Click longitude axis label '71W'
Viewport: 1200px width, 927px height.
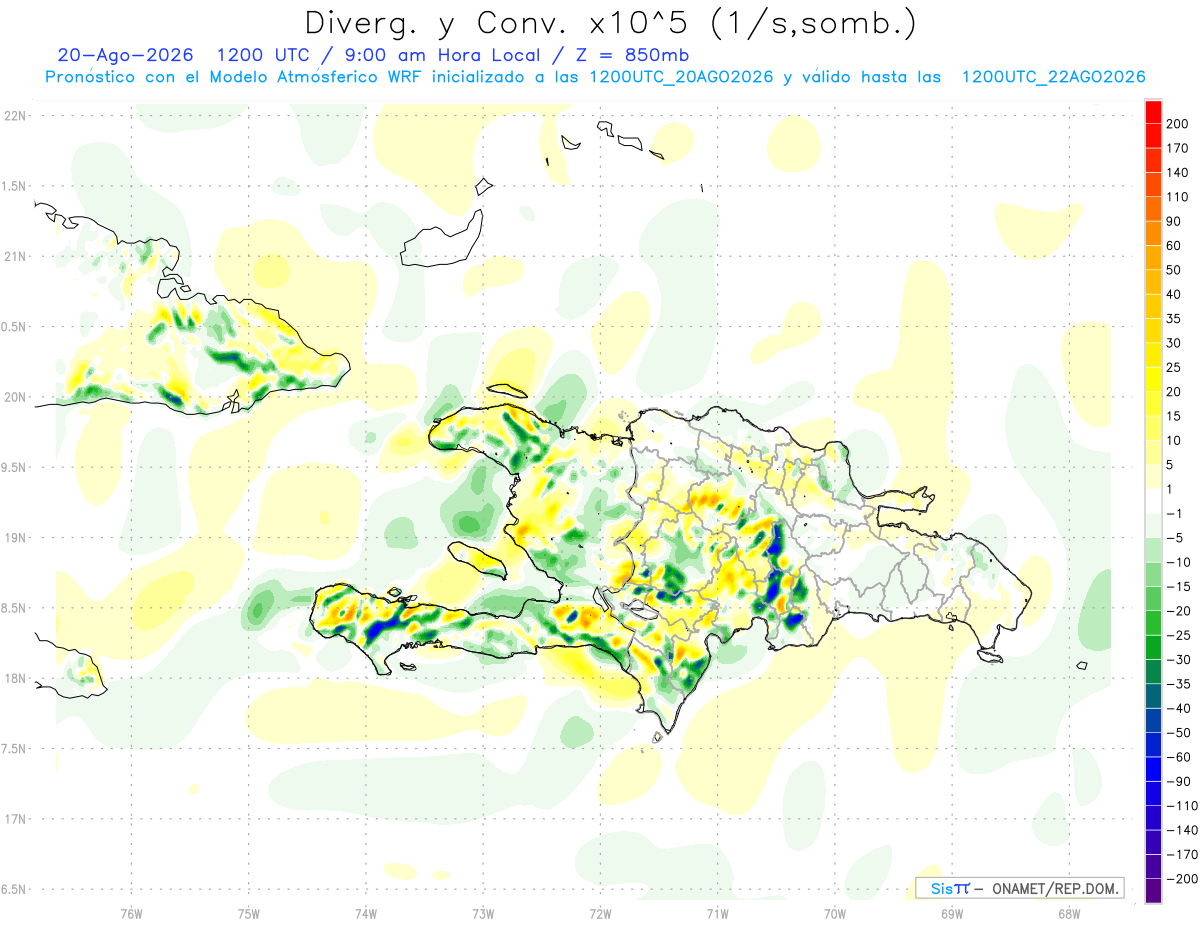tap(717, 912)
